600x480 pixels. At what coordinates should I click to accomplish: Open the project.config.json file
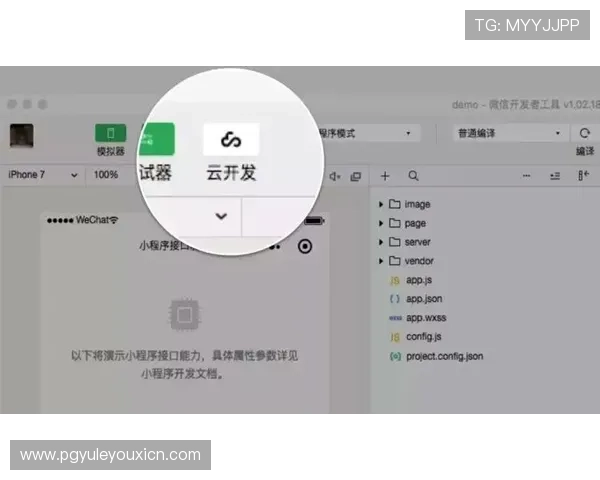click(445, 356)
